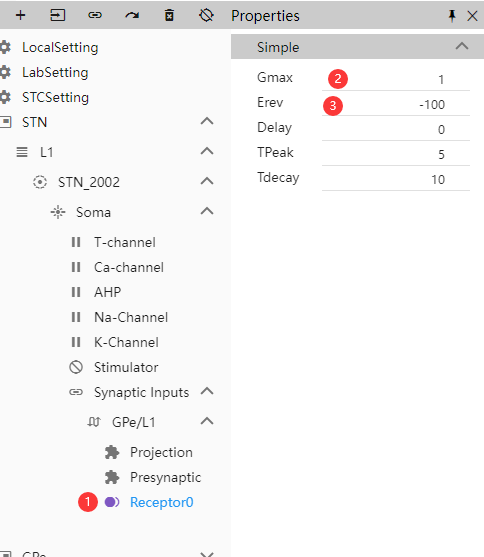
Task: Select the Stimulator item
Action: click(126, 367)
